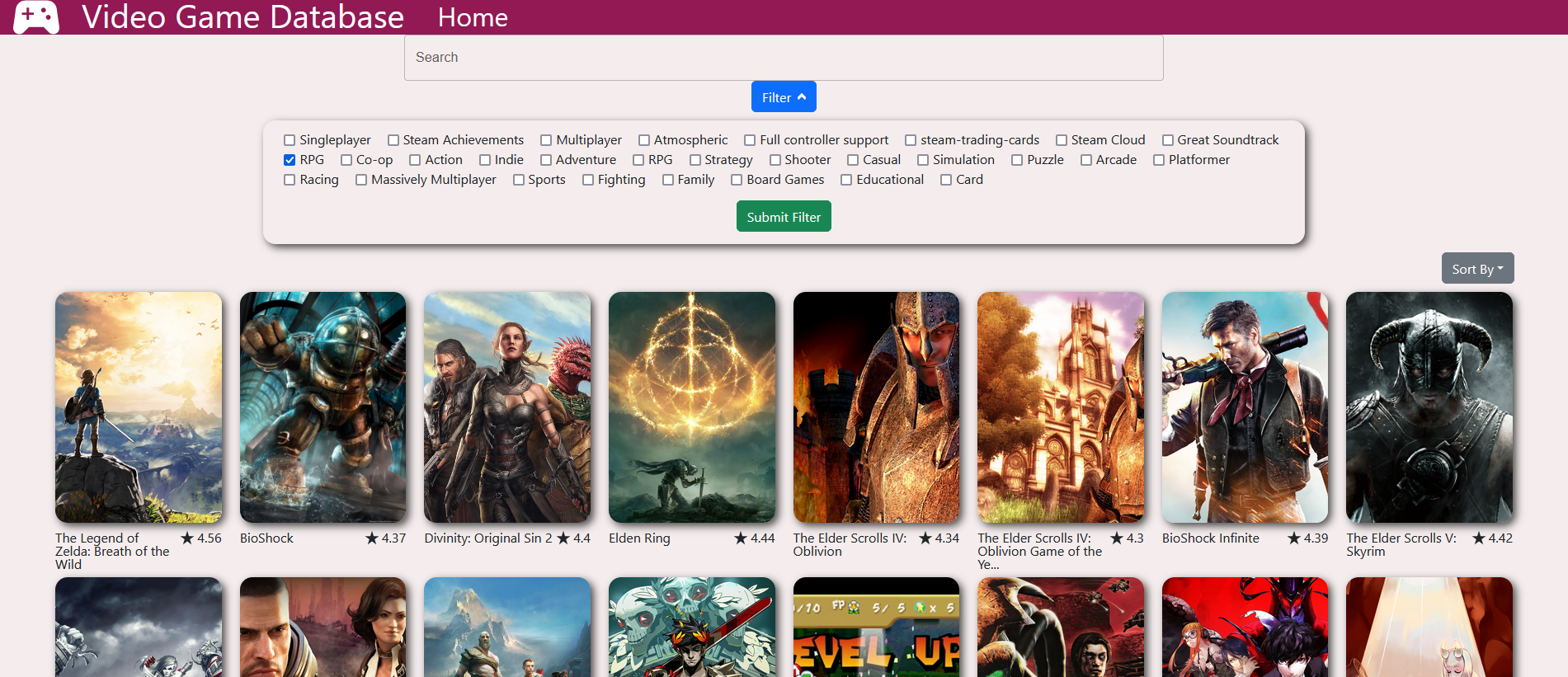
Task: Click the BioShock Infinite title text
Action: [x=1211, y=538]
